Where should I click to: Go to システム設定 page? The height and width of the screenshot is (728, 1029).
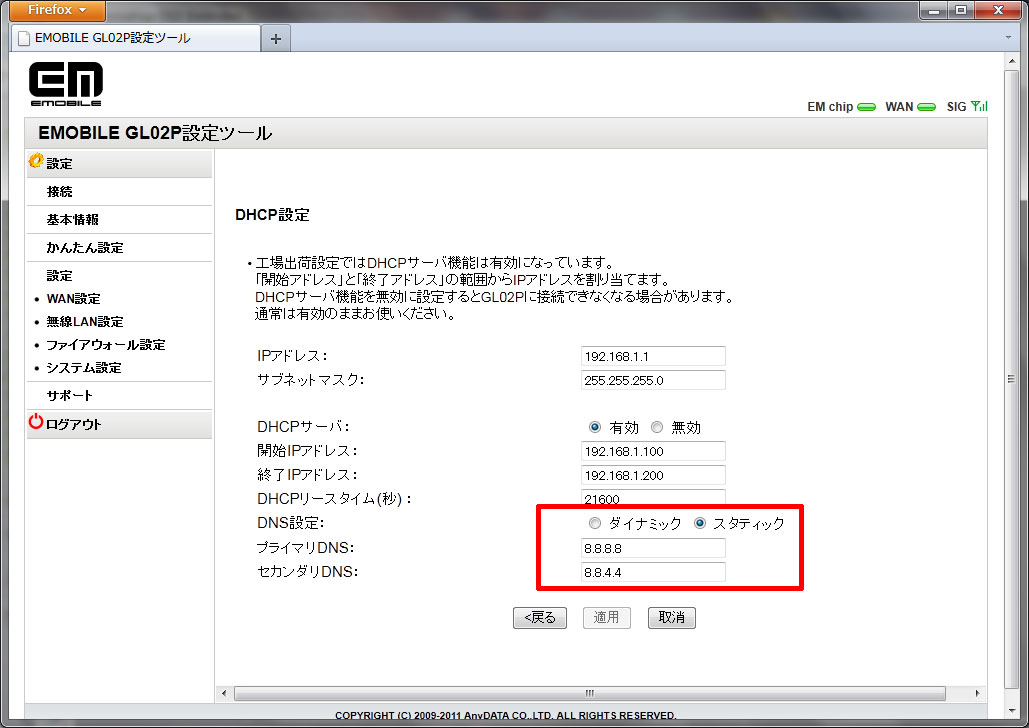coord(84,368)
